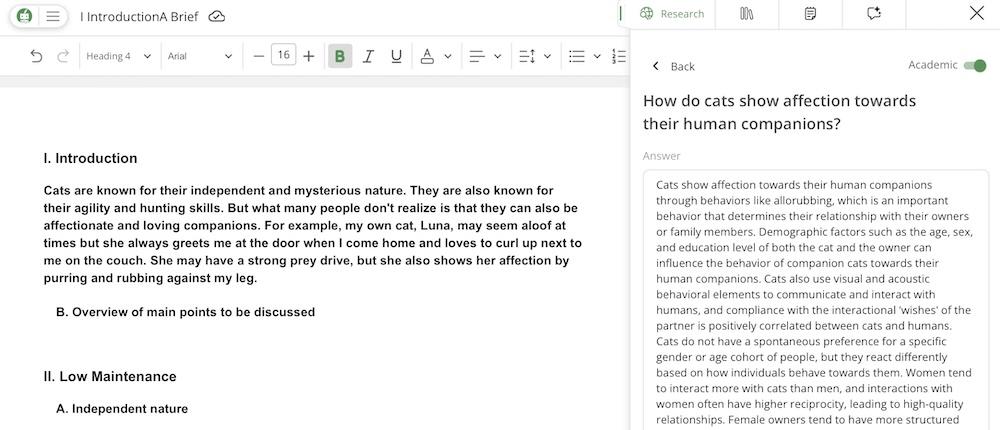Click the font size 16 field
Screen dimensions: 1000x430
click(x=283, y=56)
